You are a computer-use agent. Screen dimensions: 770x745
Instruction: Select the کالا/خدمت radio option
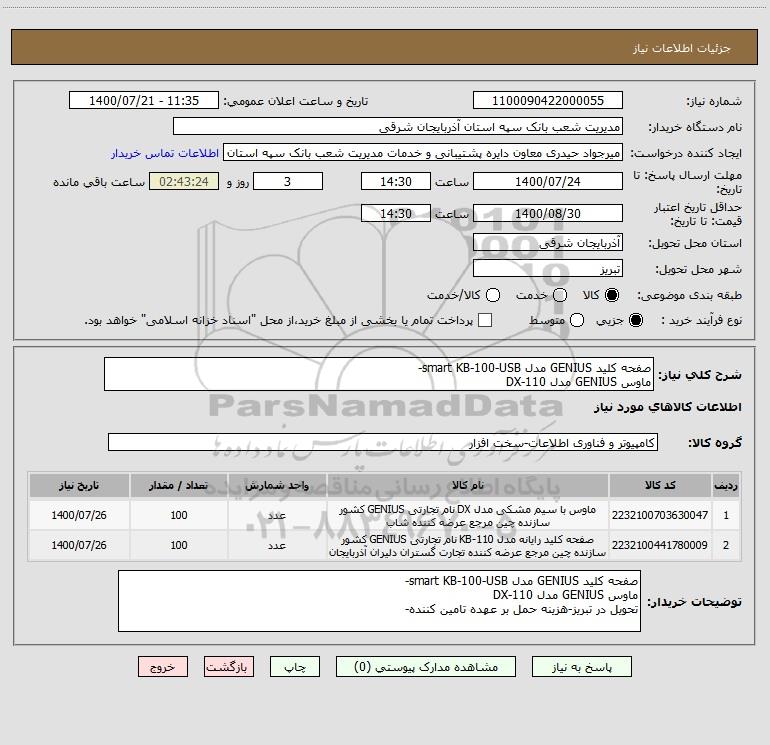[x=493, y=295]
